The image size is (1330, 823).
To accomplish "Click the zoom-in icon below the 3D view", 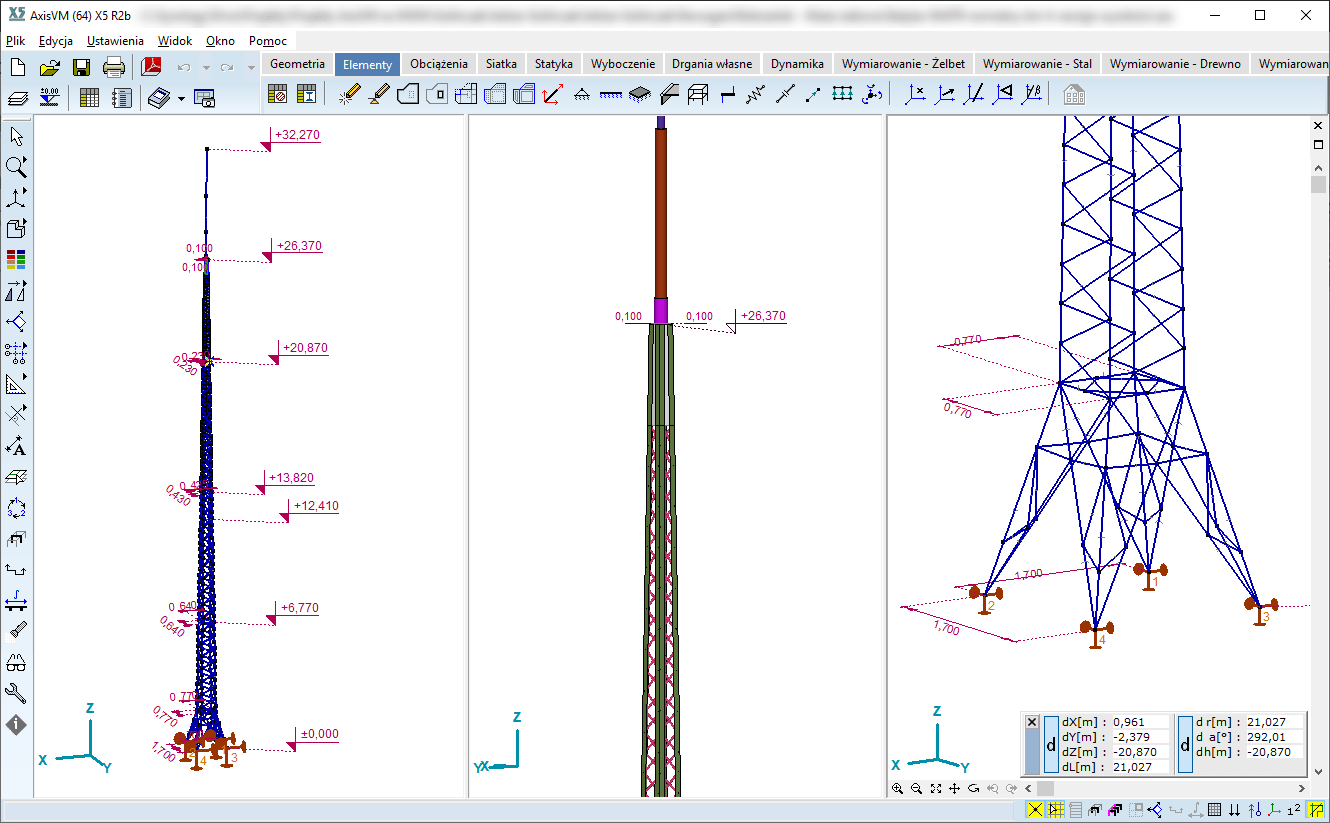I will (897, 789).
